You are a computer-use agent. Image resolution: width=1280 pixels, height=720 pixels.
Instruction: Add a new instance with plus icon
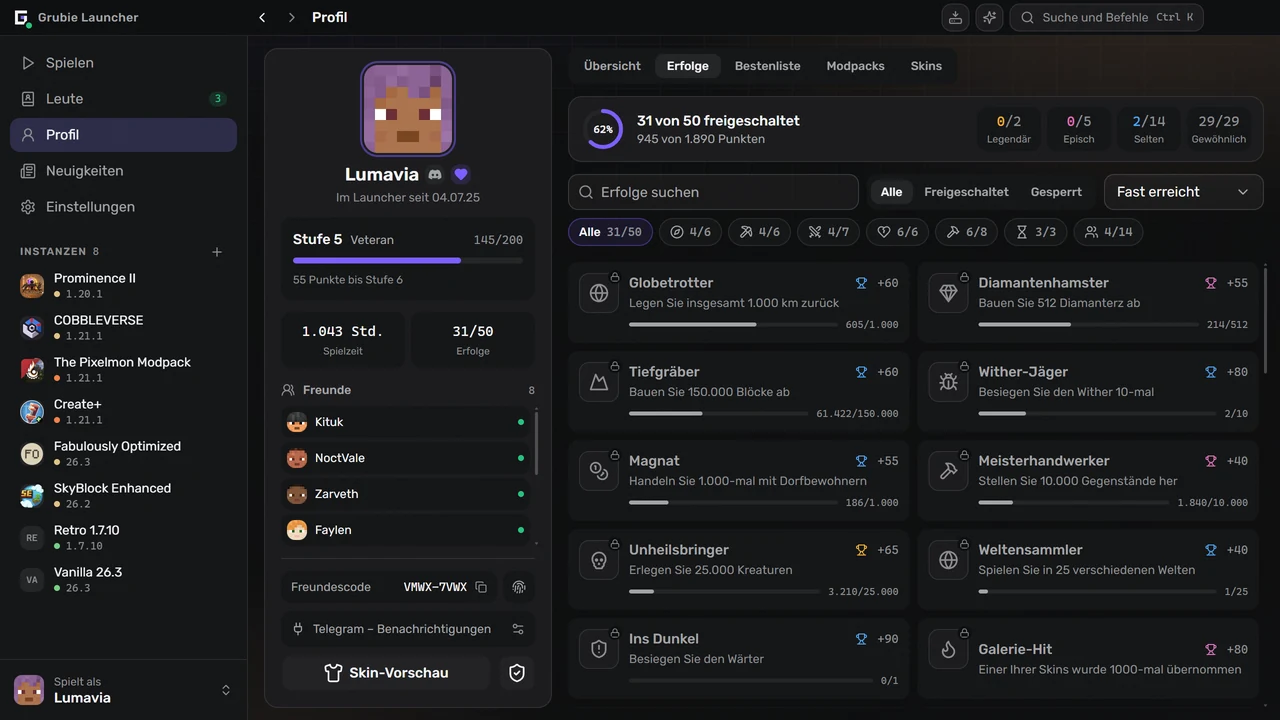[x=217, y=252]
